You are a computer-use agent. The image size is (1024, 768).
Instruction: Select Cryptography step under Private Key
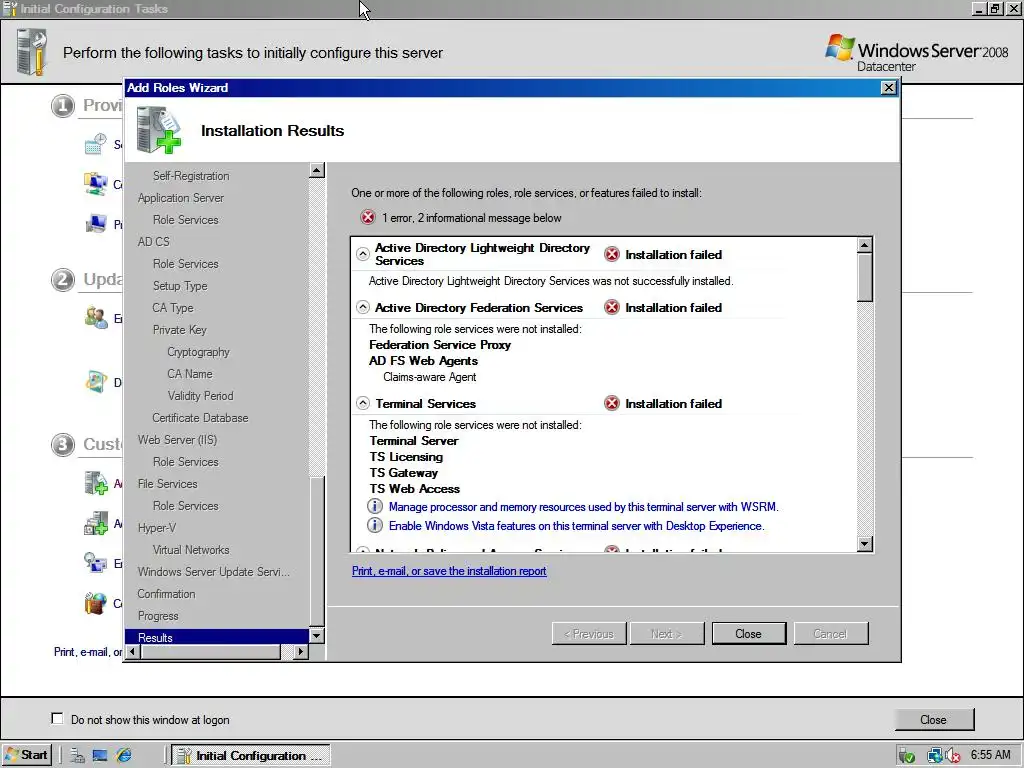tap(198, 351)
